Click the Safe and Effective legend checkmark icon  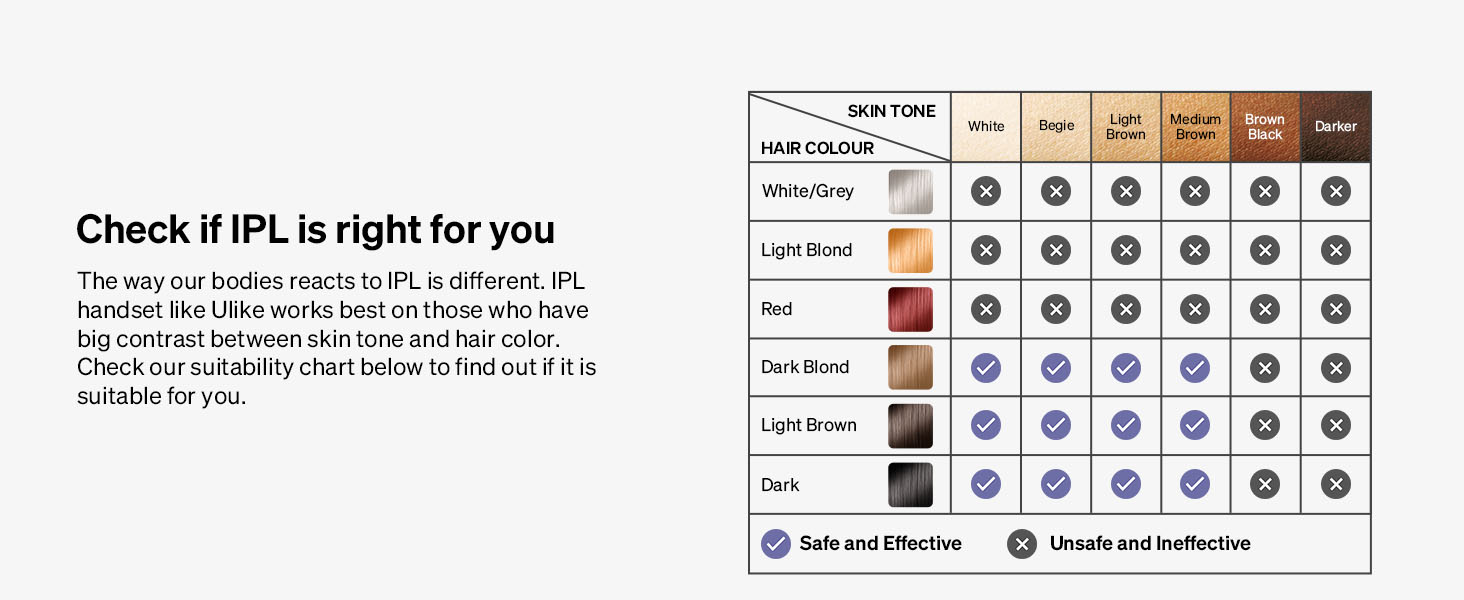(776, 544)
